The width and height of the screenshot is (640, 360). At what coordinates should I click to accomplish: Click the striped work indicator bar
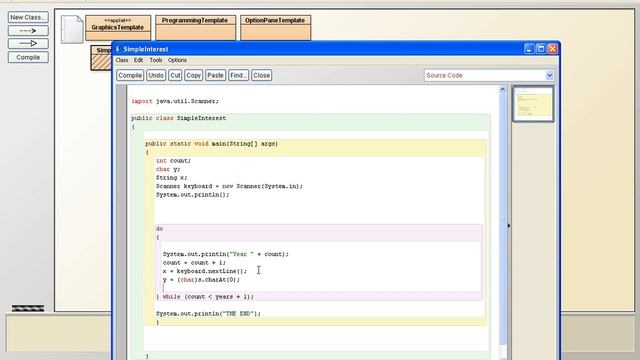click(28, 309)
